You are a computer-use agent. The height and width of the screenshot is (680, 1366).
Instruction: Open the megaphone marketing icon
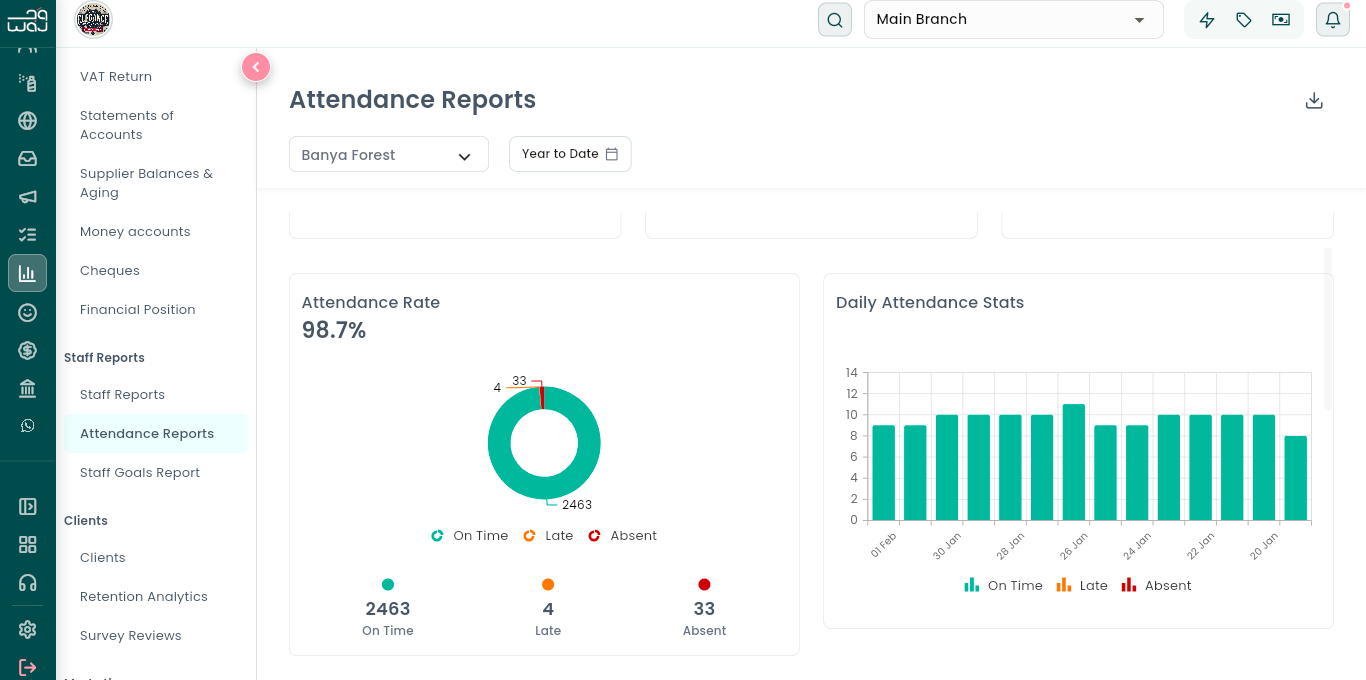(x=28, y=197)
